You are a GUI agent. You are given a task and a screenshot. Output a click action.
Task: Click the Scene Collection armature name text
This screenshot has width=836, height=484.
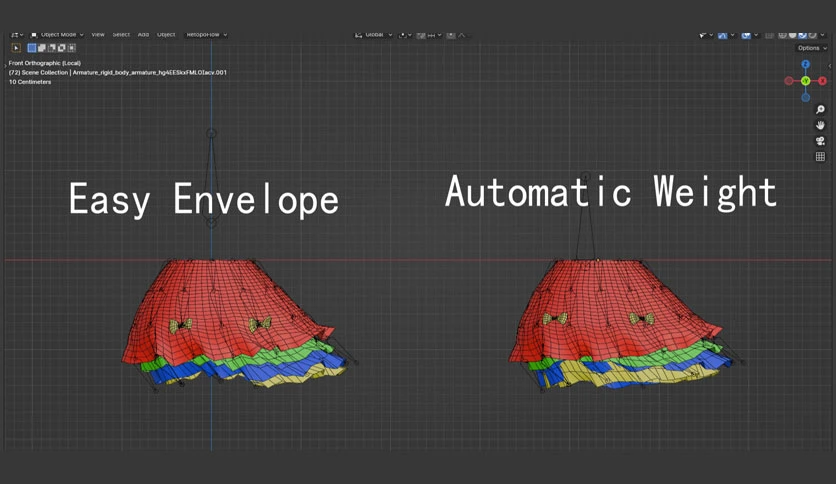click(118, 72)
